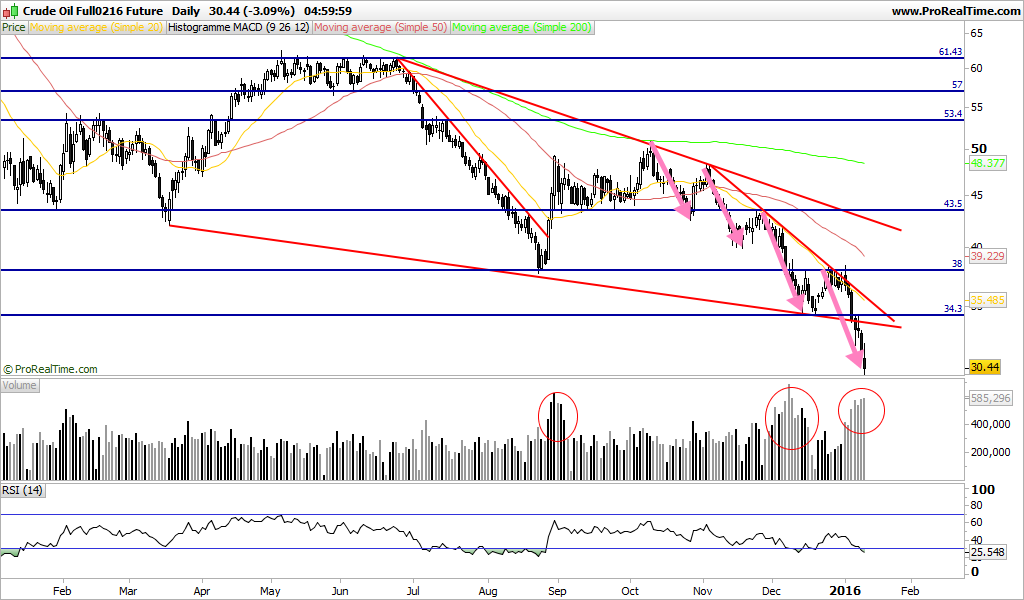Click the Nov label on the time axis
This screenshot has width=1024, height=600.
[x=703, y=591]
